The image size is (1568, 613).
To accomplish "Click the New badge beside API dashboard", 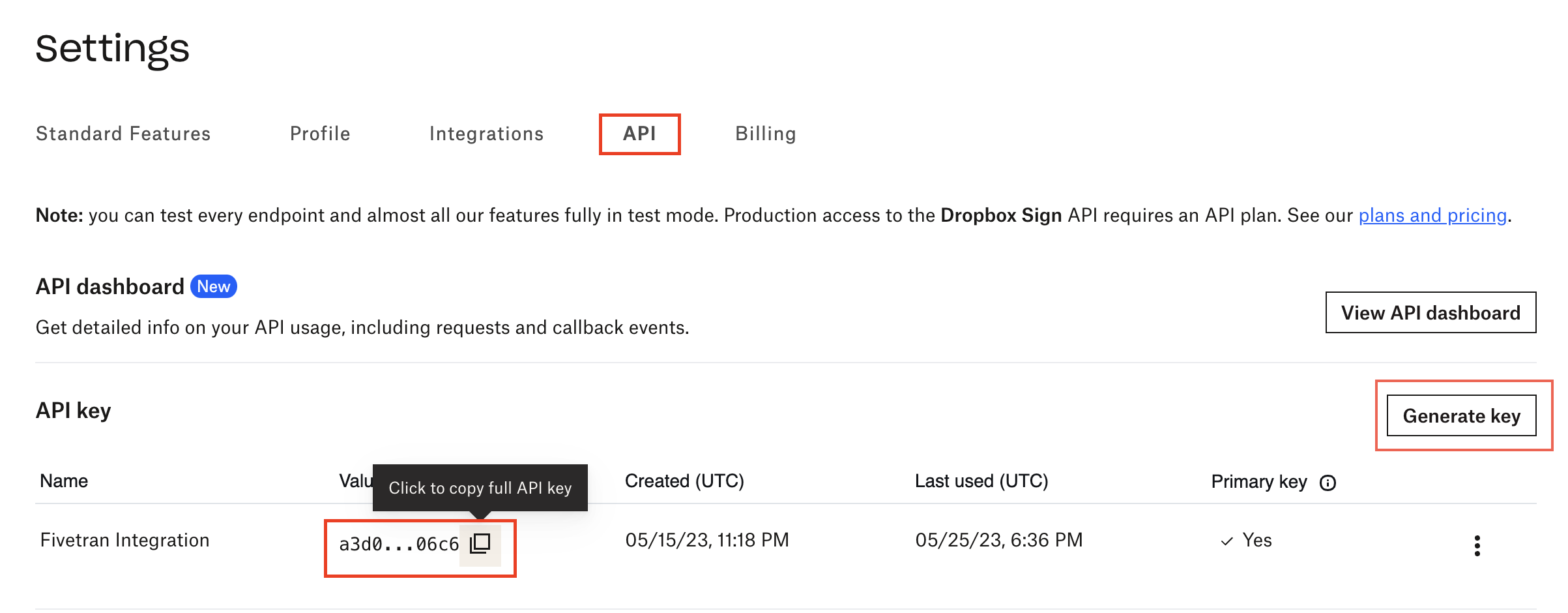I will click(x=213, y=286).
